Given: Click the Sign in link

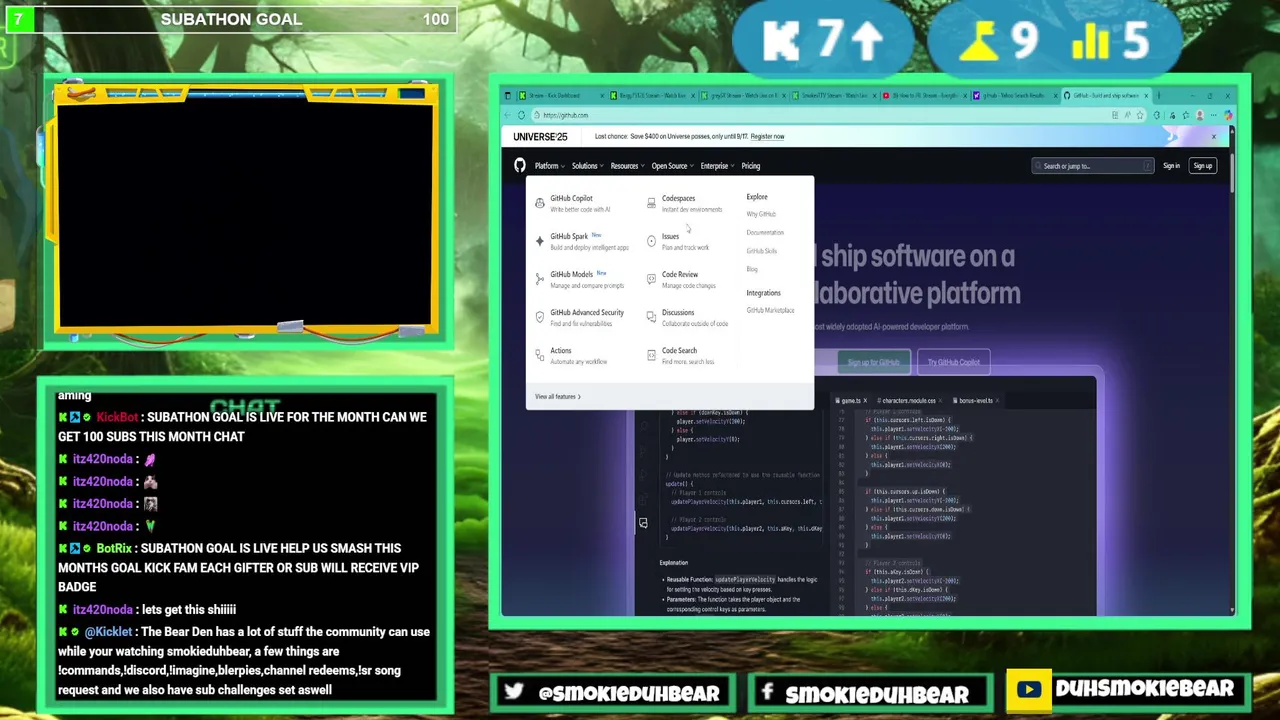Looking at the screenshot, I should coord(1171,166).
